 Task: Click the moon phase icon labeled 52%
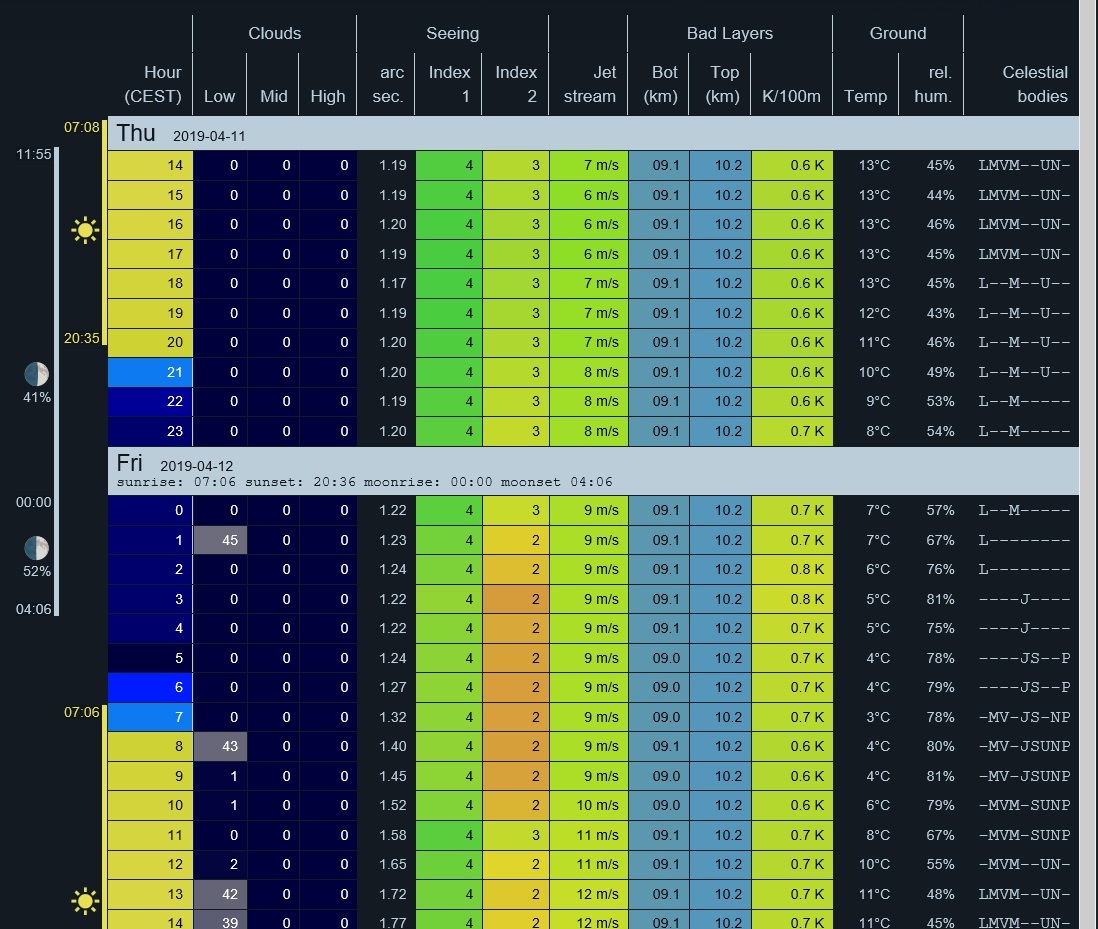point(37,548)
